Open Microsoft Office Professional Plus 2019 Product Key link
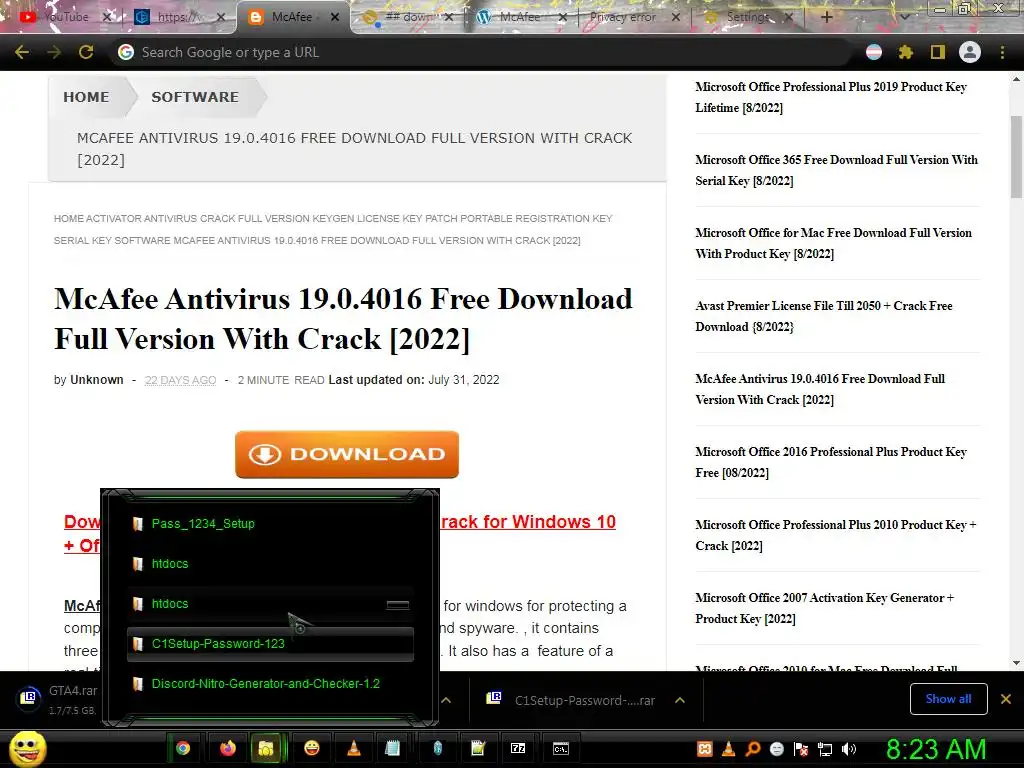Image resolution: width=1024 pixels, height=768 pixels. click(831, 97)
